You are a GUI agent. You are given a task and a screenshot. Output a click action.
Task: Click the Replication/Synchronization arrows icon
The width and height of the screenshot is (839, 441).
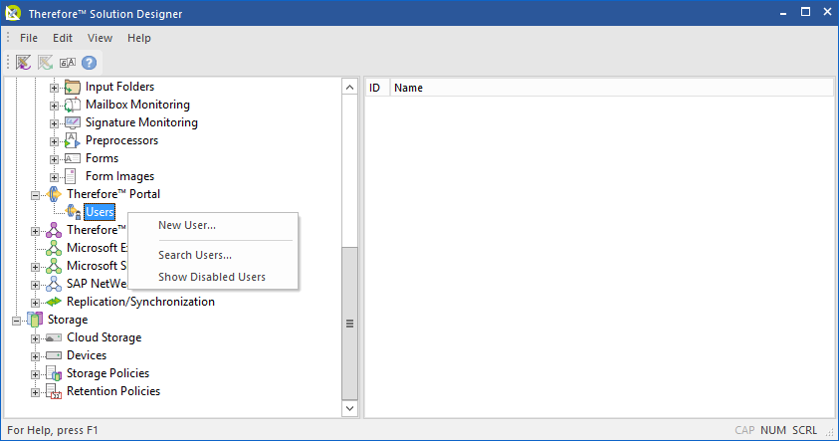pyautogui.click(x=54, y=302)
